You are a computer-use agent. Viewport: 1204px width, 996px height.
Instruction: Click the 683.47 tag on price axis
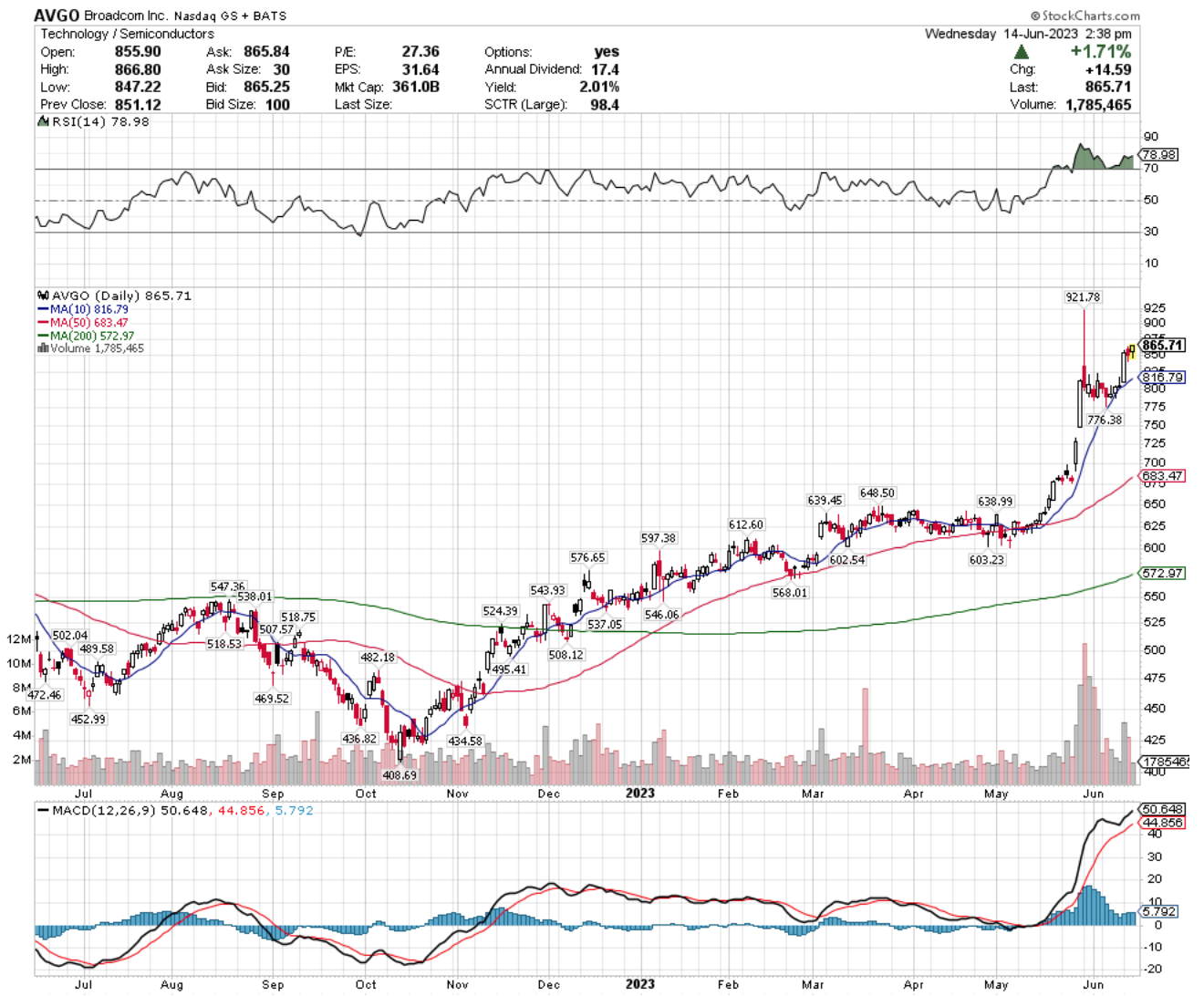pos(1163,476)
